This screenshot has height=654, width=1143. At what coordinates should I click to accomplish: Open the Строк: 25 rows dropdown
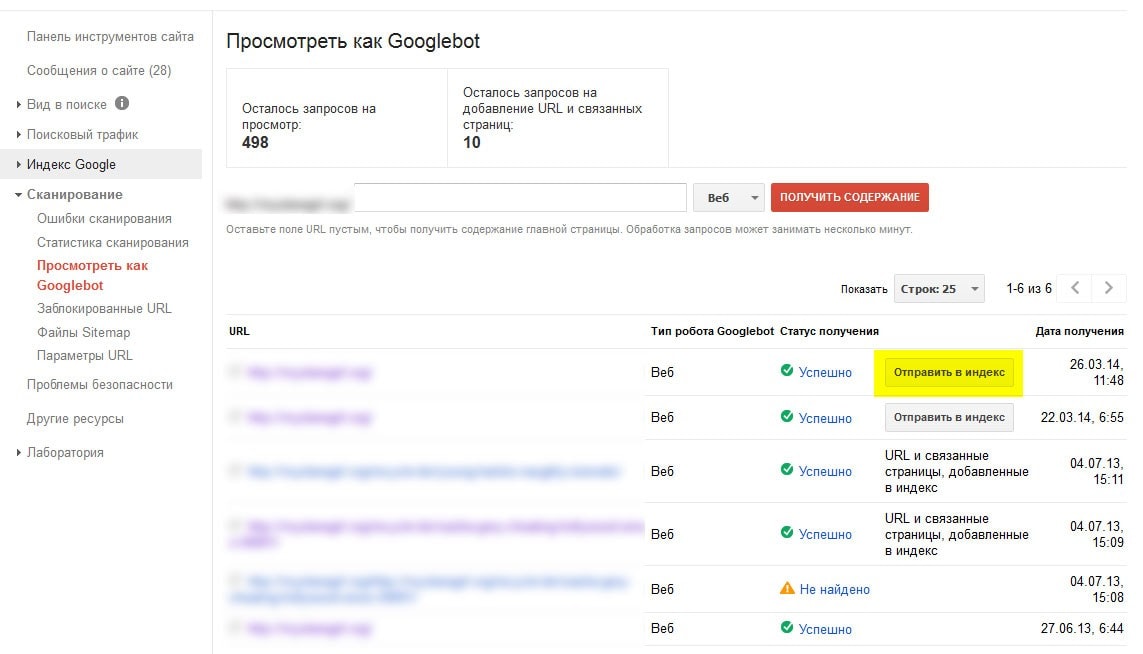[x=939, y=289]
